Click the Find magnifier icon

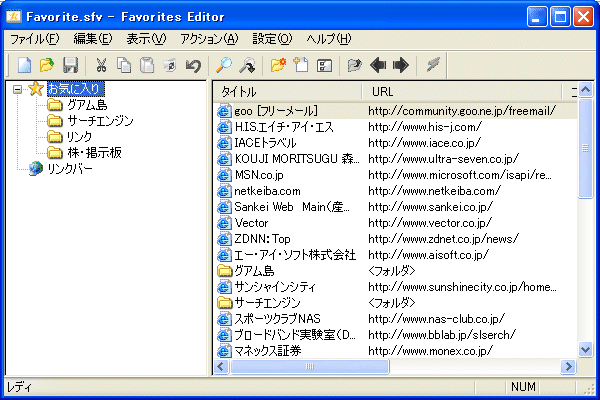224,65
